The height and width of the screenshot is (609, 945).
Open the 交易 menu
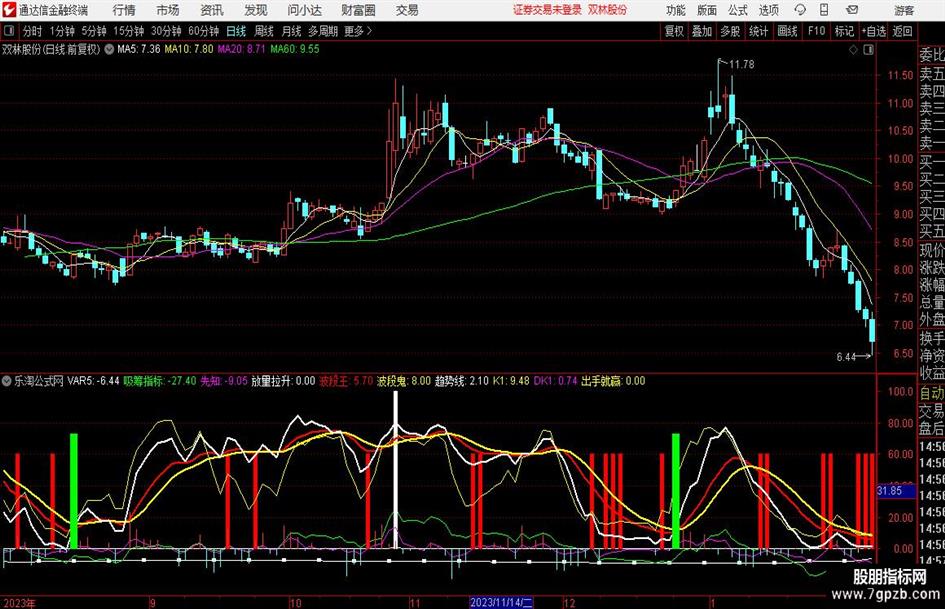[407, 10]
